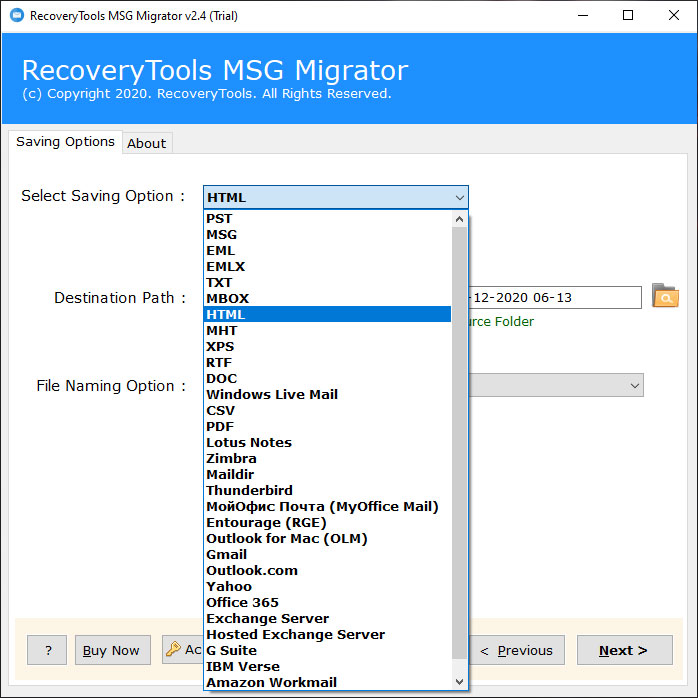Screen dimensions: 698x698
Task: Select MyOffice Mail entry
Action: point(327,507)
